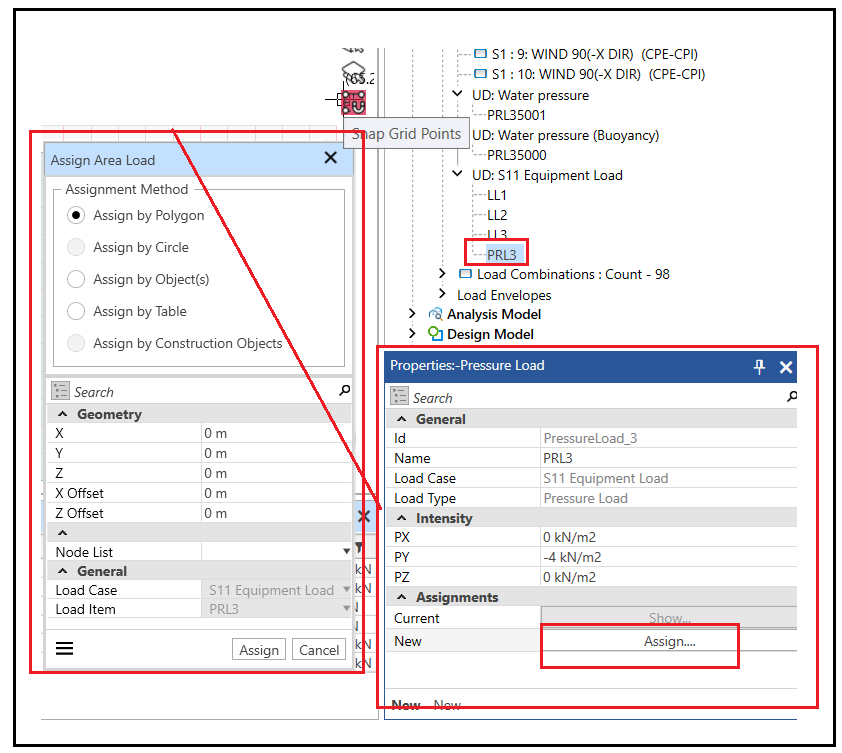Edit the Name field PRL3
The width and height of the screenshot is (842, 753).
[x=669, y=458]
